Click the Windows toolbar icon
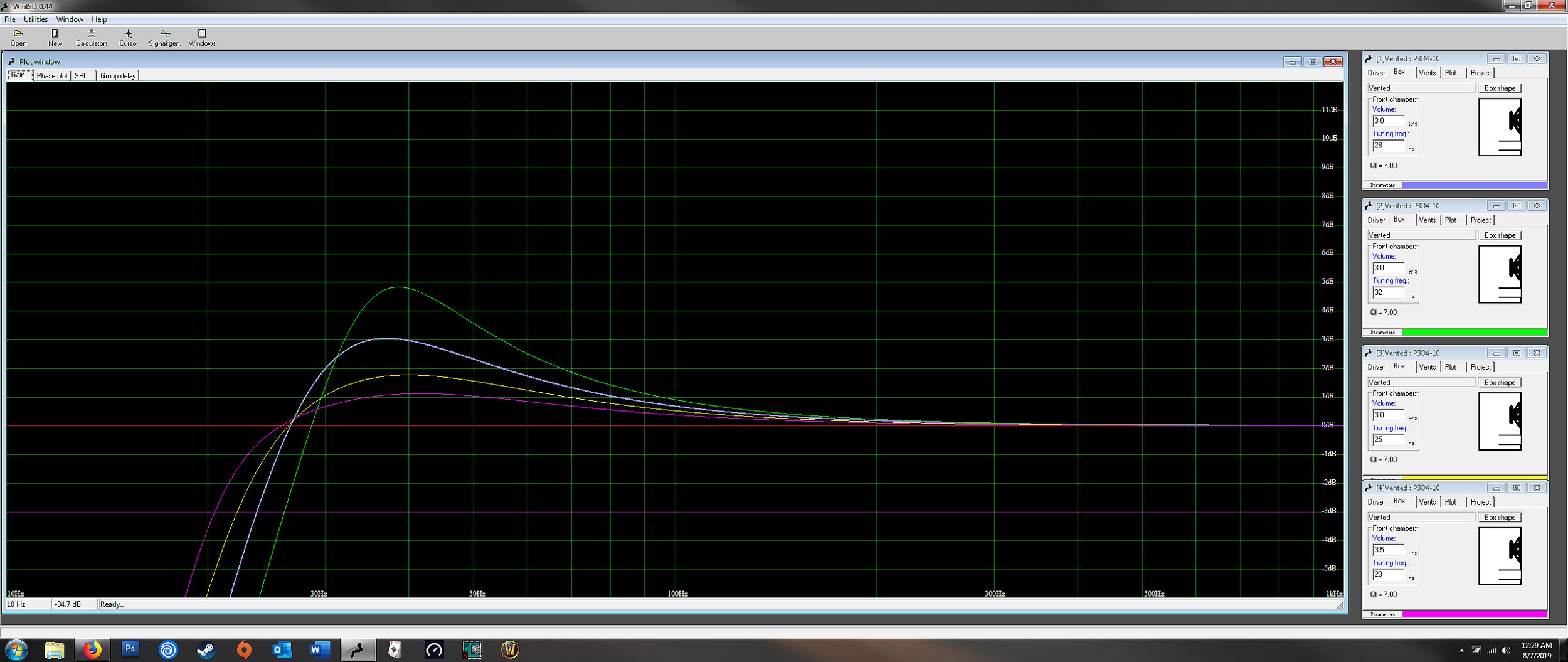This screenshot has height=662, width=1568. pyautogui.click(x=202, y=38)
